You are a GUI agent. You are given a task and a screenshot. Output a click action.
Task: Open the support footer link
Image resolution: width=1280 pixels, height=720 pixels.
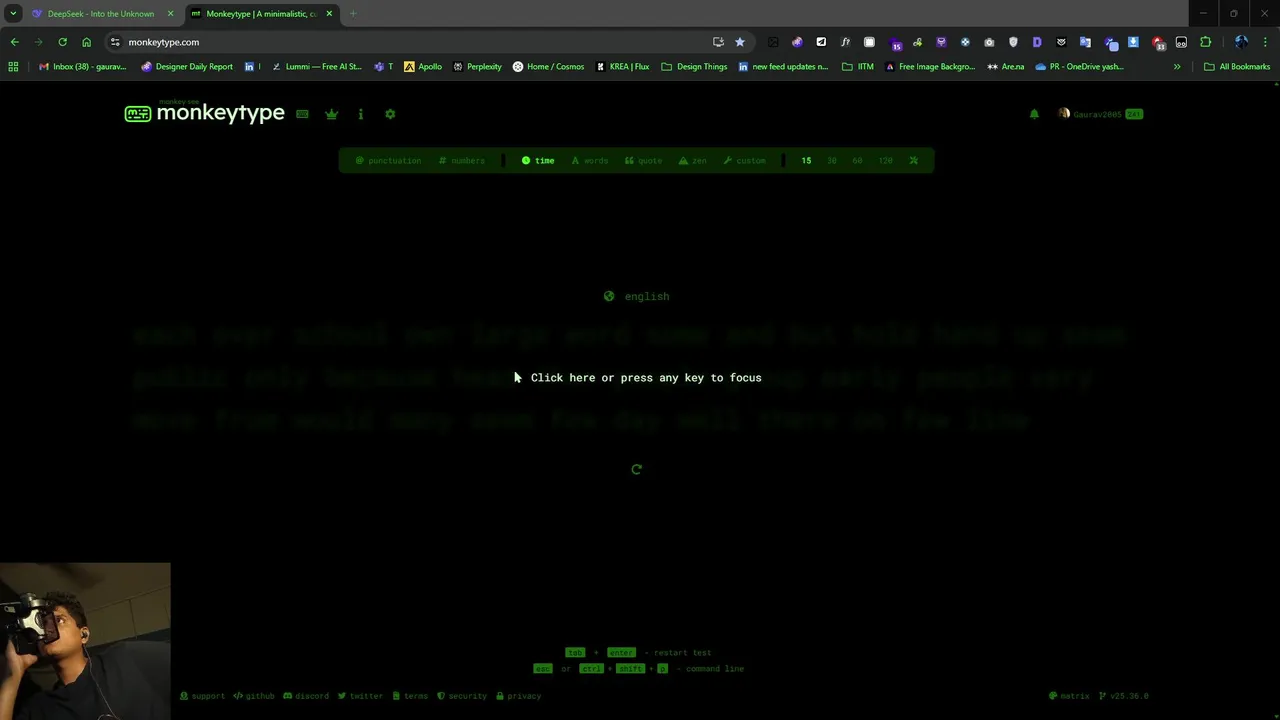(x=202, y=696)
